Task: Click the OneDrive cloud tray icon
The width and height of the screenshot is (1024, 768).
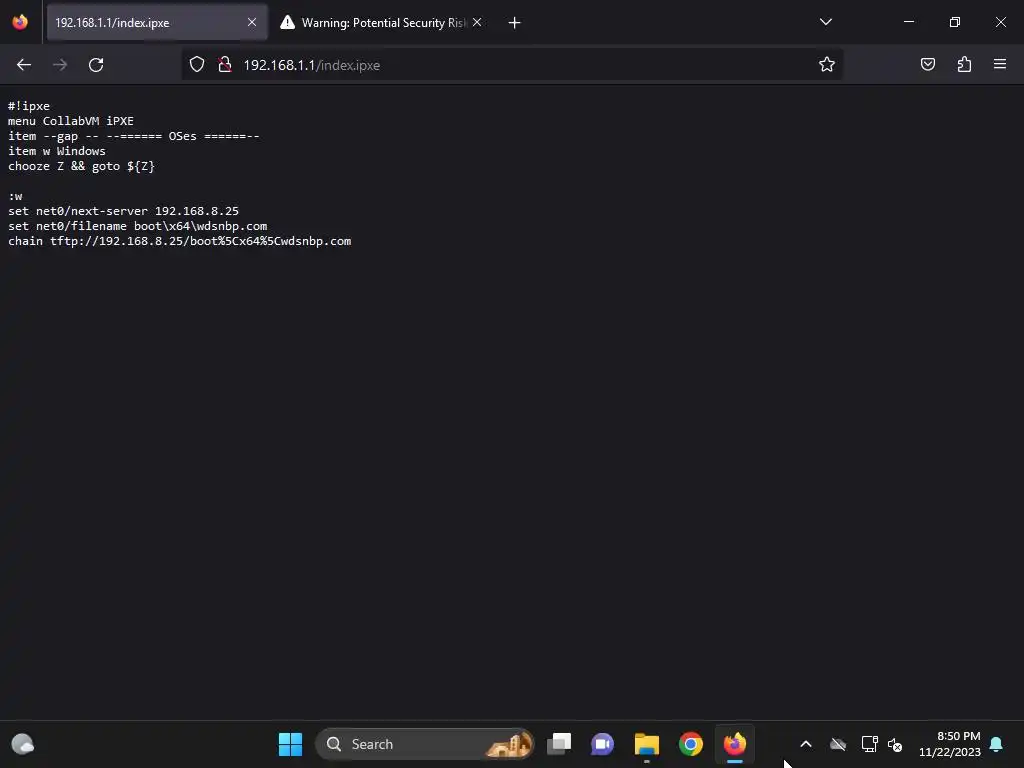Action: point(838,744)
